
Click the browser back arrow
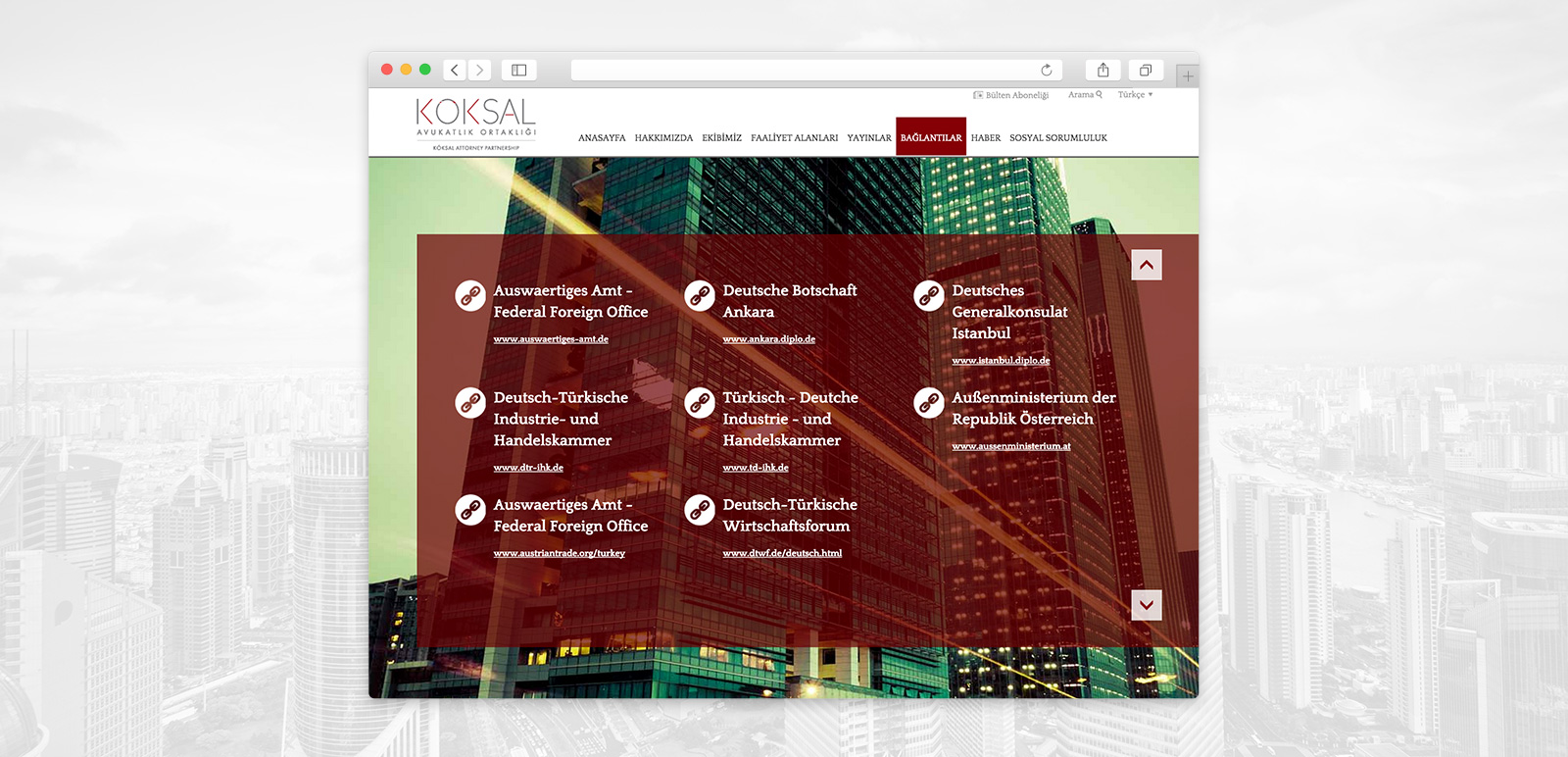[x=455, y=70]
